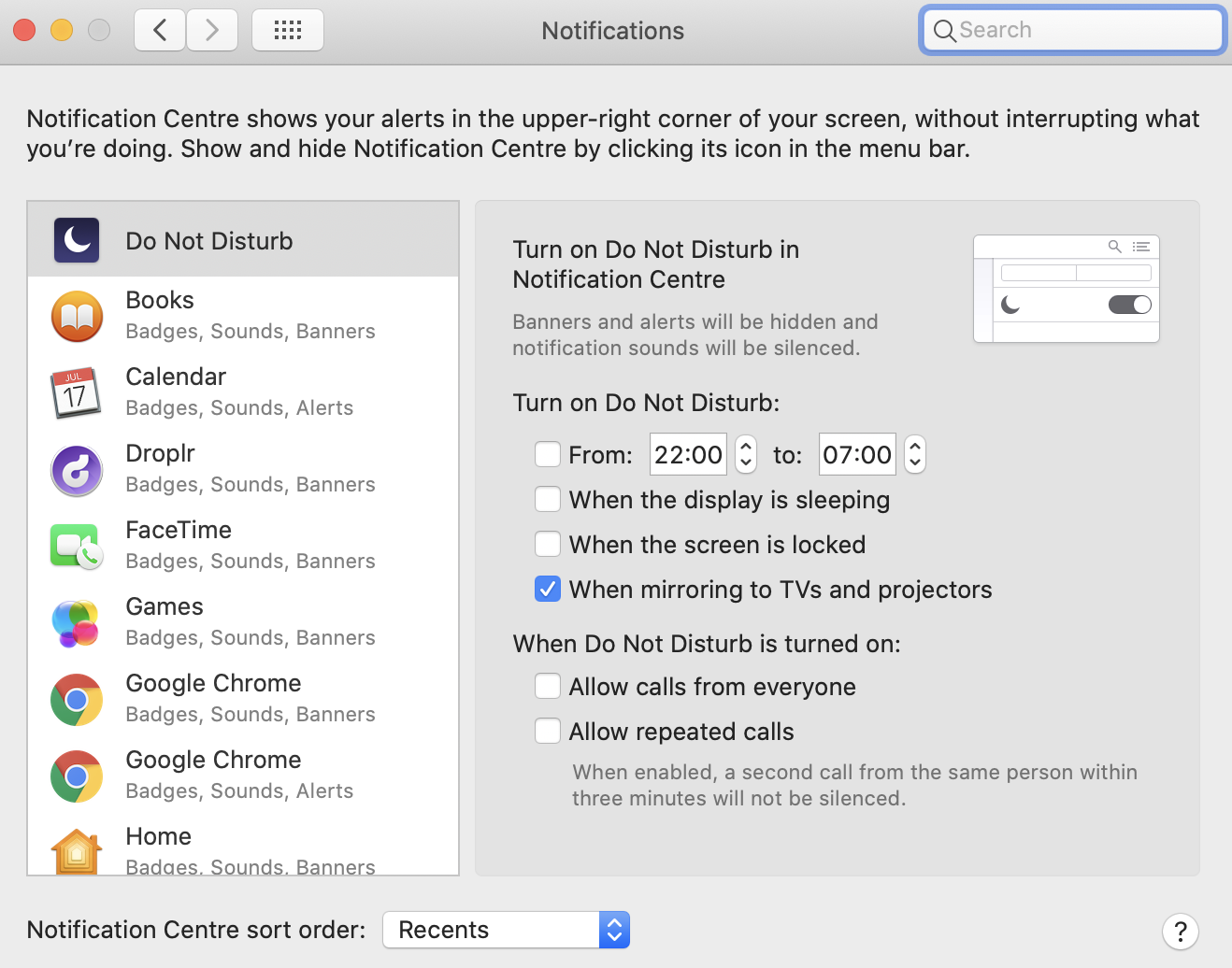
Task: Adjust the 22:00 start time stepper
Action: coord(746,455)
